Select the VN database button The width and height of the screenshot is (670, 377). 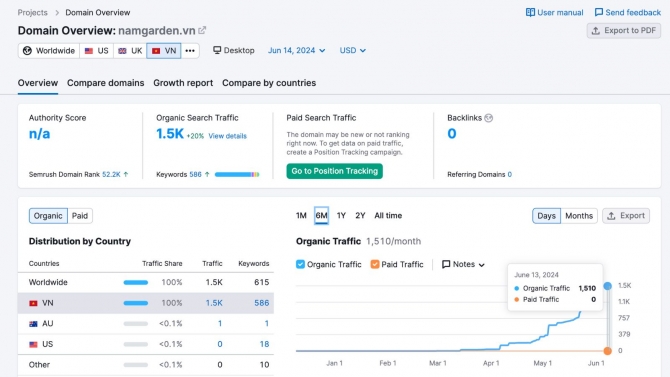(164, 51)
